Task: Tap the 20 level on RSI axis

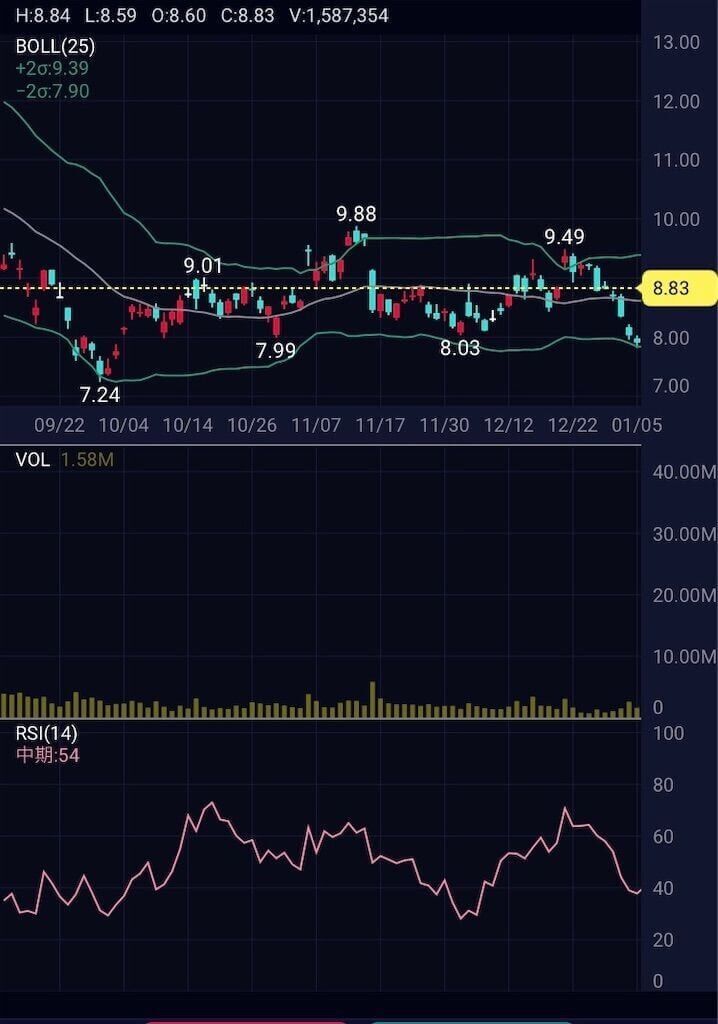Action: pyautogui.click(x=663, y=940)
